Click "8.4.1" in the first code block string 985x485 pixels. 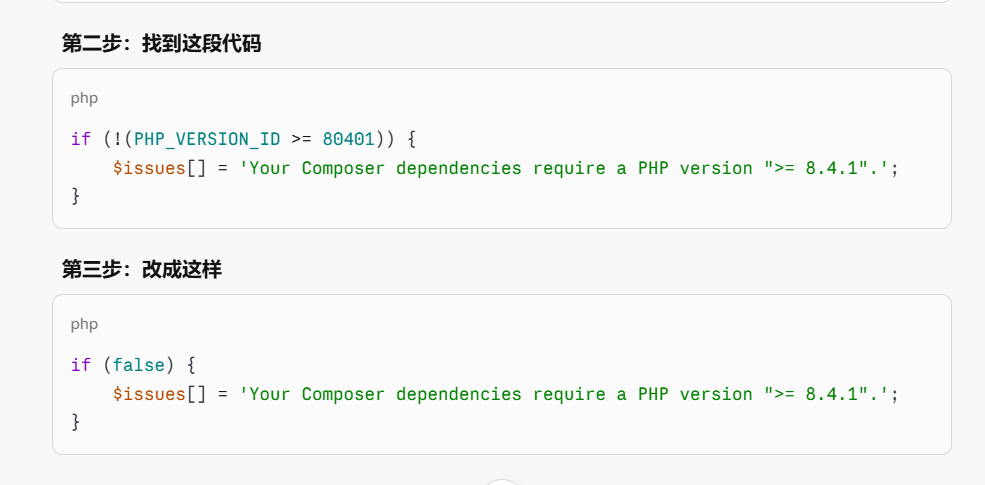pos(831,168)
